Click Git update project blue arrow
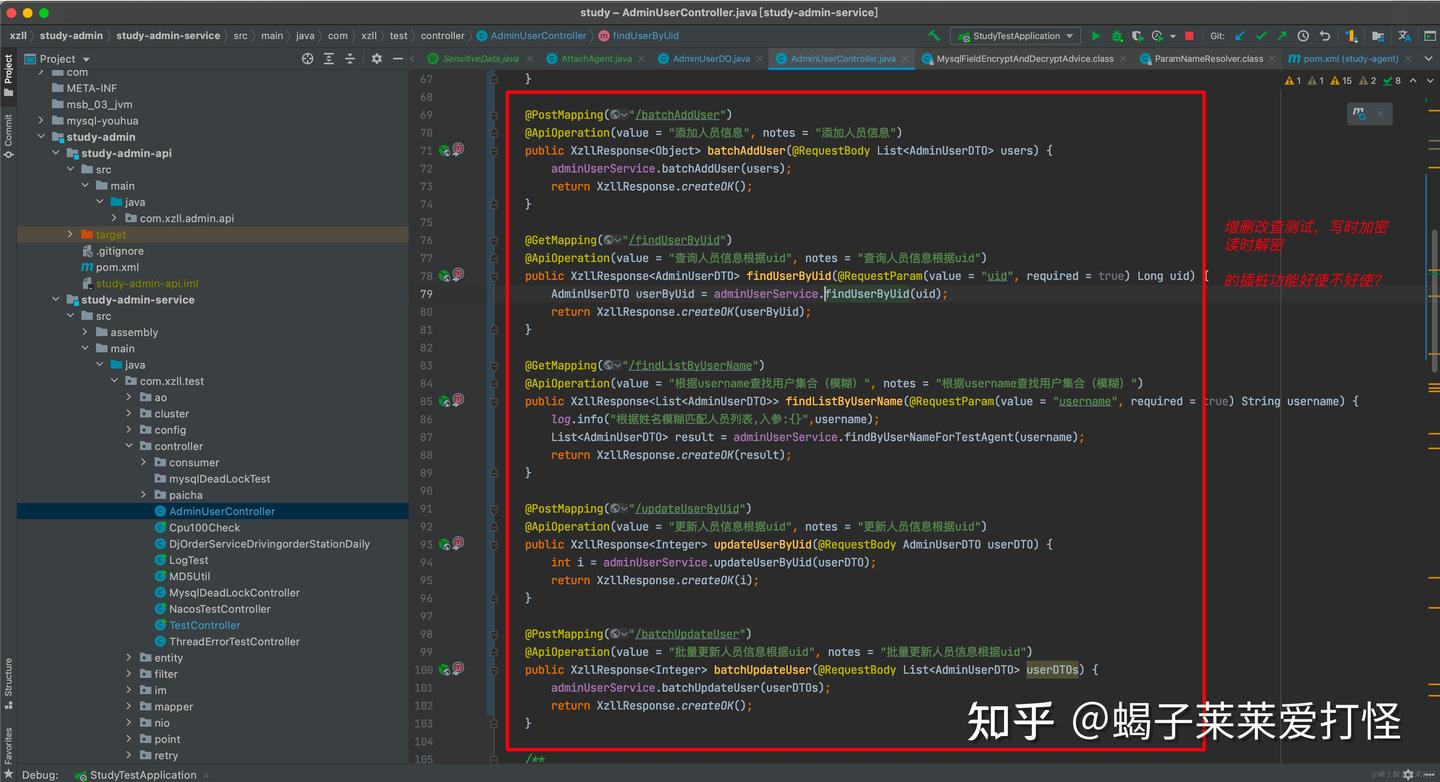The width and height of the screenshot is (1440, 782). [1240, 36]
